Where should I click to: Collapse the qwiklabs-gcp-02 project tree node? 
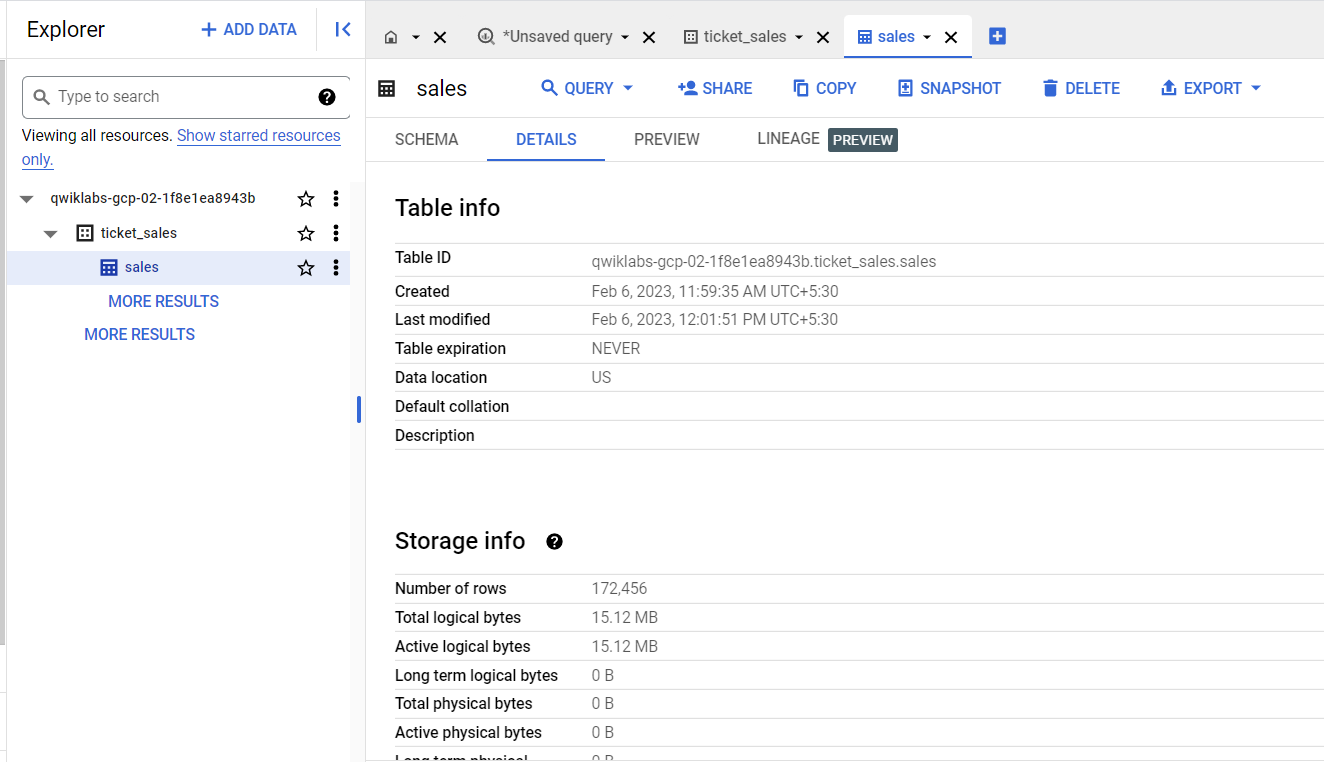[27, 199]
